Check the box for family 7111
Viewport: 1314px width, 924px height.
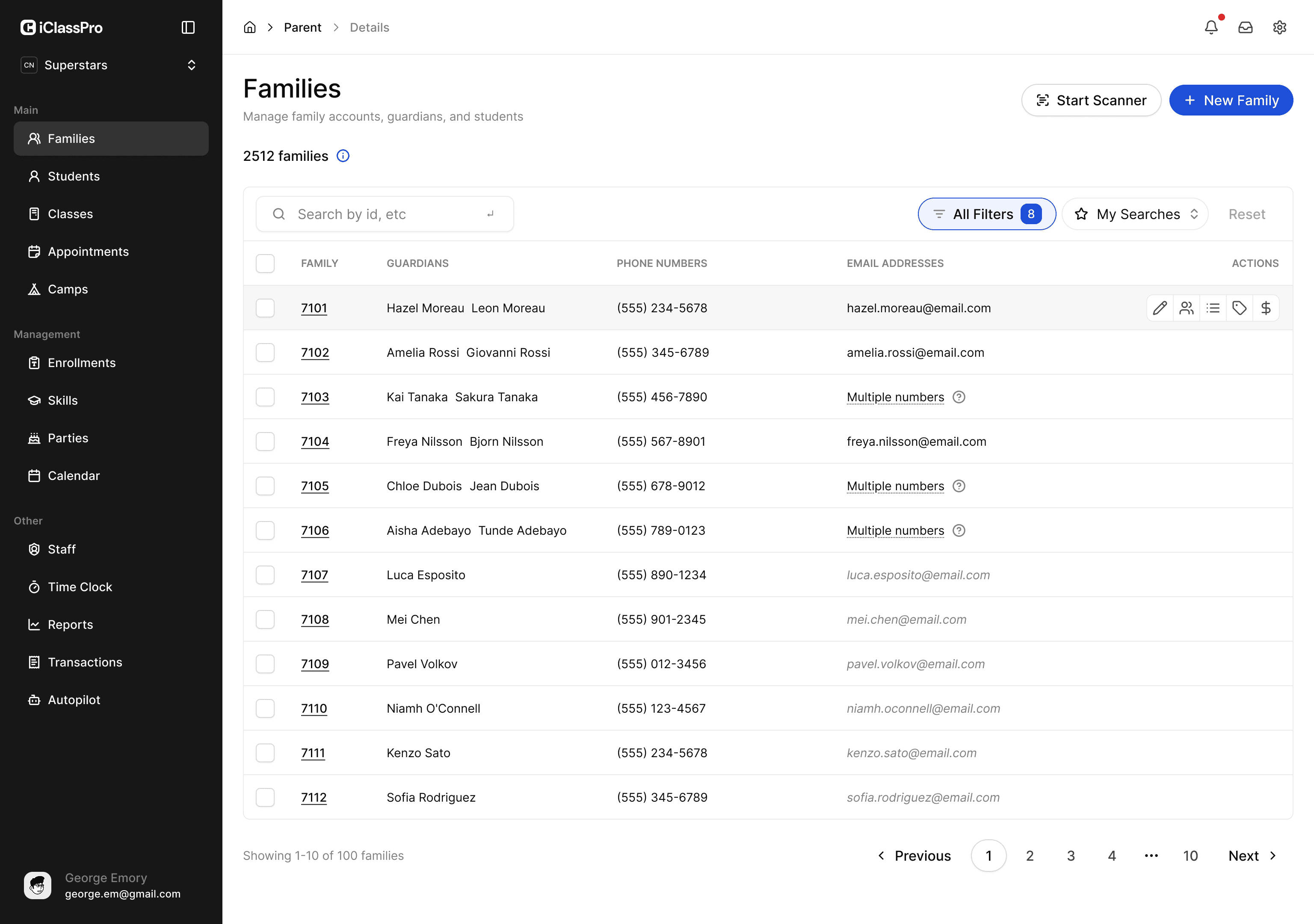tap(265, 753)
